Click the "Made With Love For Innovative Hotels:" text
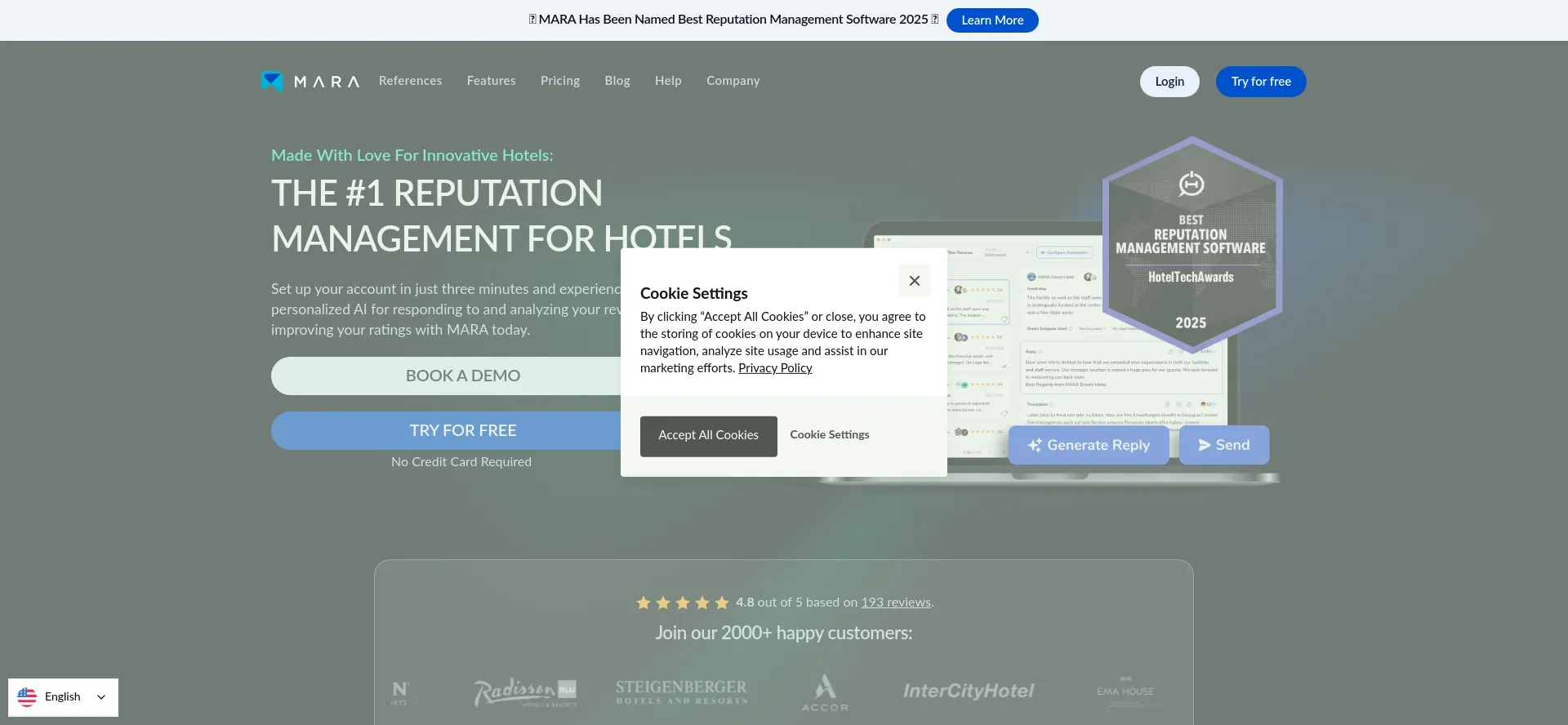1568x725 pixels. 412,155
